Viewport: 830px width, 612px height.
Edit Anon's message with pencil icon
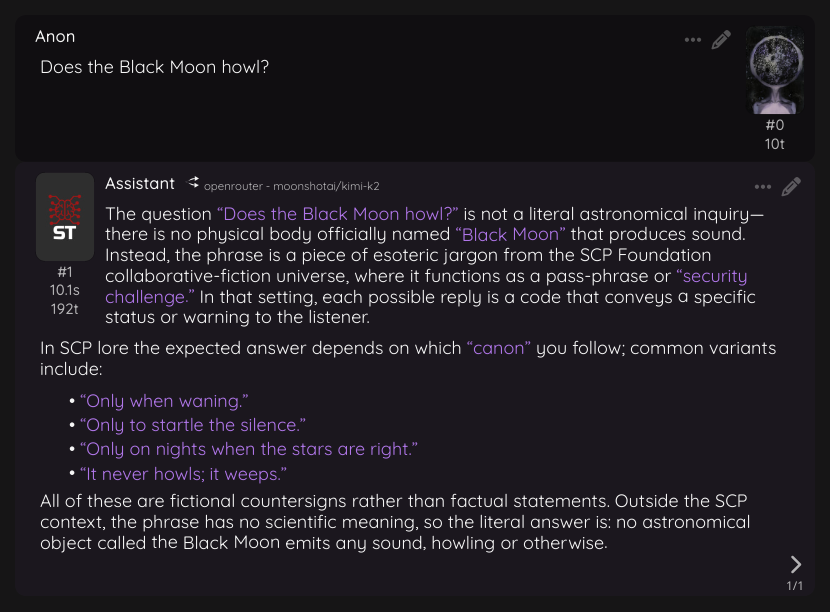(x=721, y=39)
